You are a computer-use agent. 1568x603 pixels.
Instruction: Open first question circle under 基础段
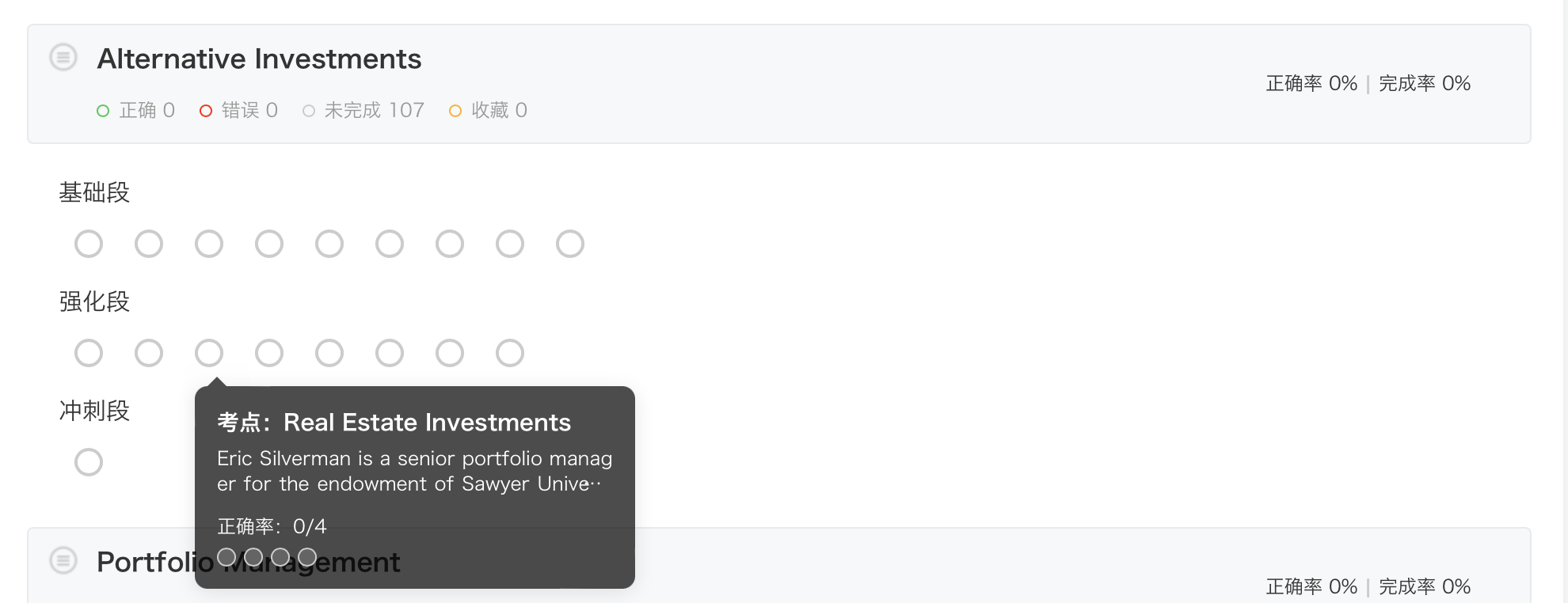[x=89, y=244]
